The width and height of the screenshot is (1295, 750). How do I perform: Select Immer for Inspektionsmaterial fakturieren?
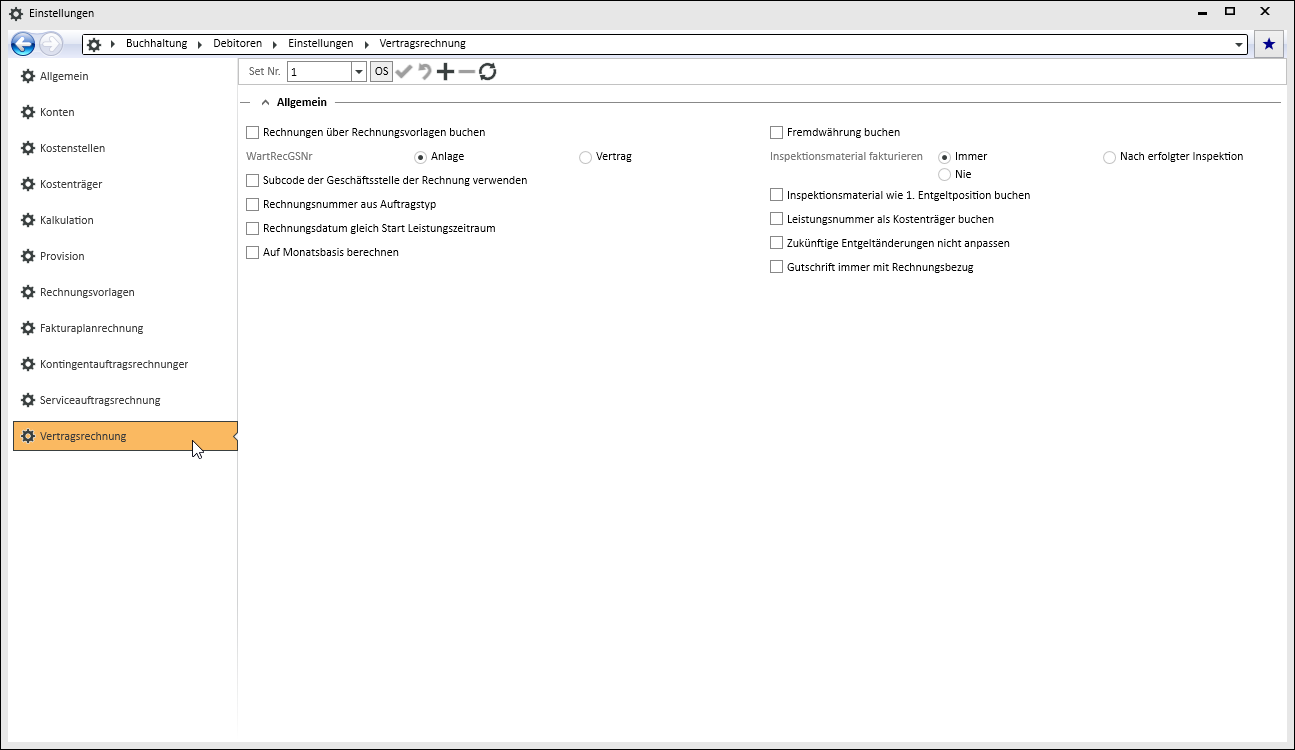point(944,157)
